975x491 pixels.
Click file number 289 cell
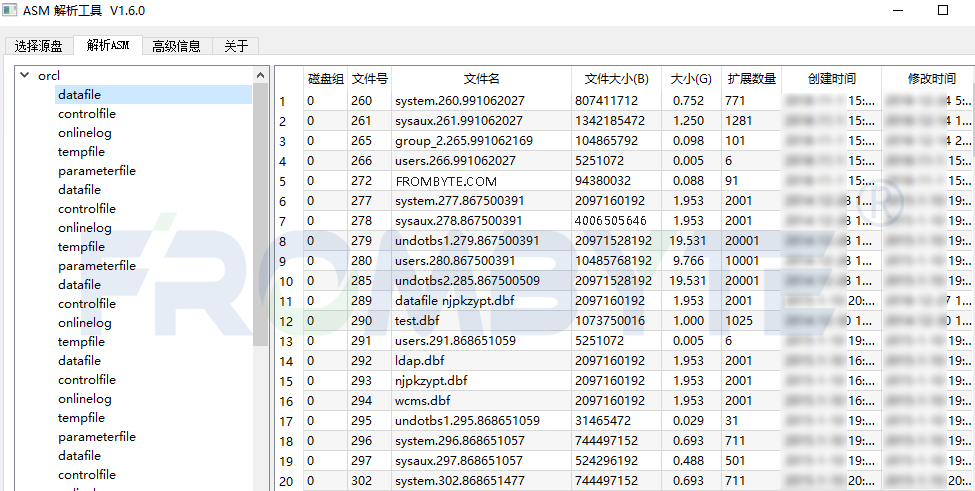(370, 301)
